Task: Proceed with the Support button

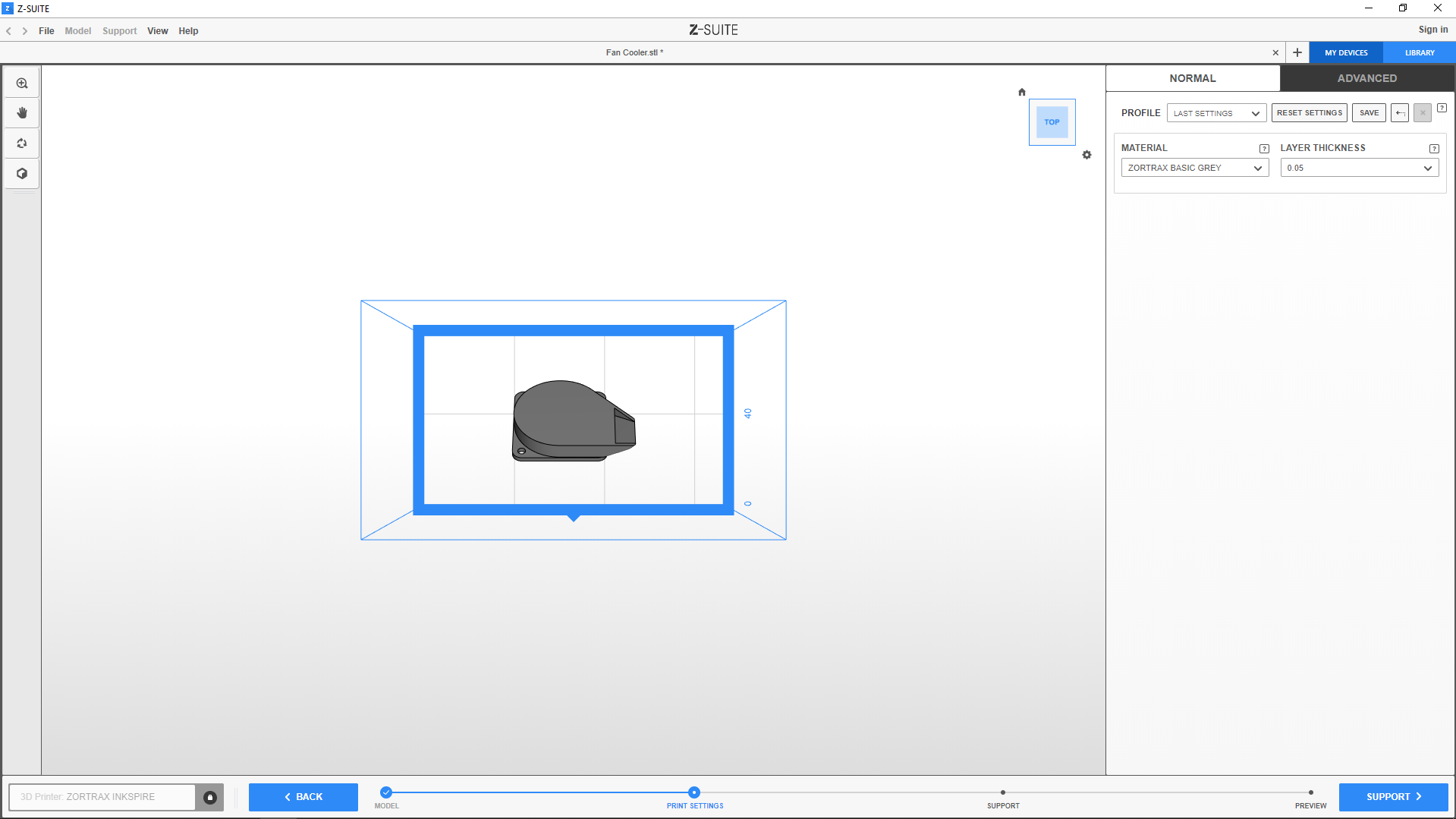Action: [1393, 797]
